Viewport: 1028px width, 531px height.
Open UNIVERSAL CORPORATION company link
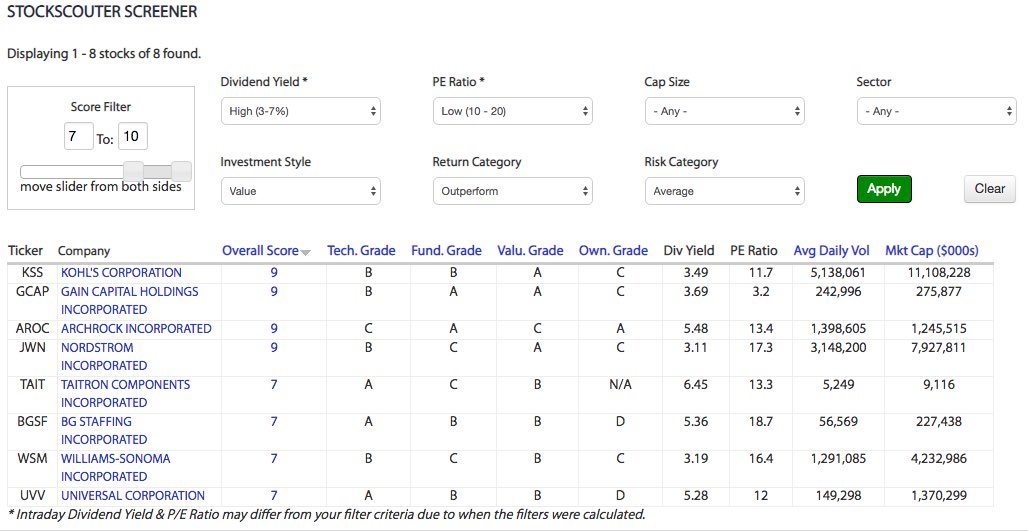133,496
